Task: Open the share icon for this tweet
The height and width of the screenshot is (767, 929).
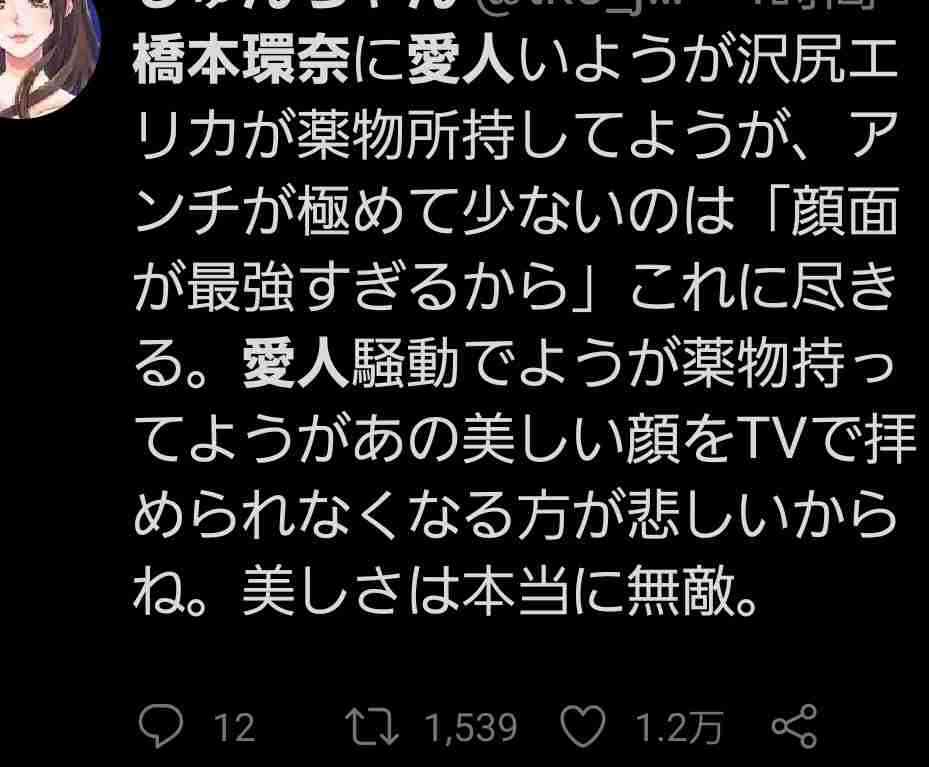Action: pos(795,726)
